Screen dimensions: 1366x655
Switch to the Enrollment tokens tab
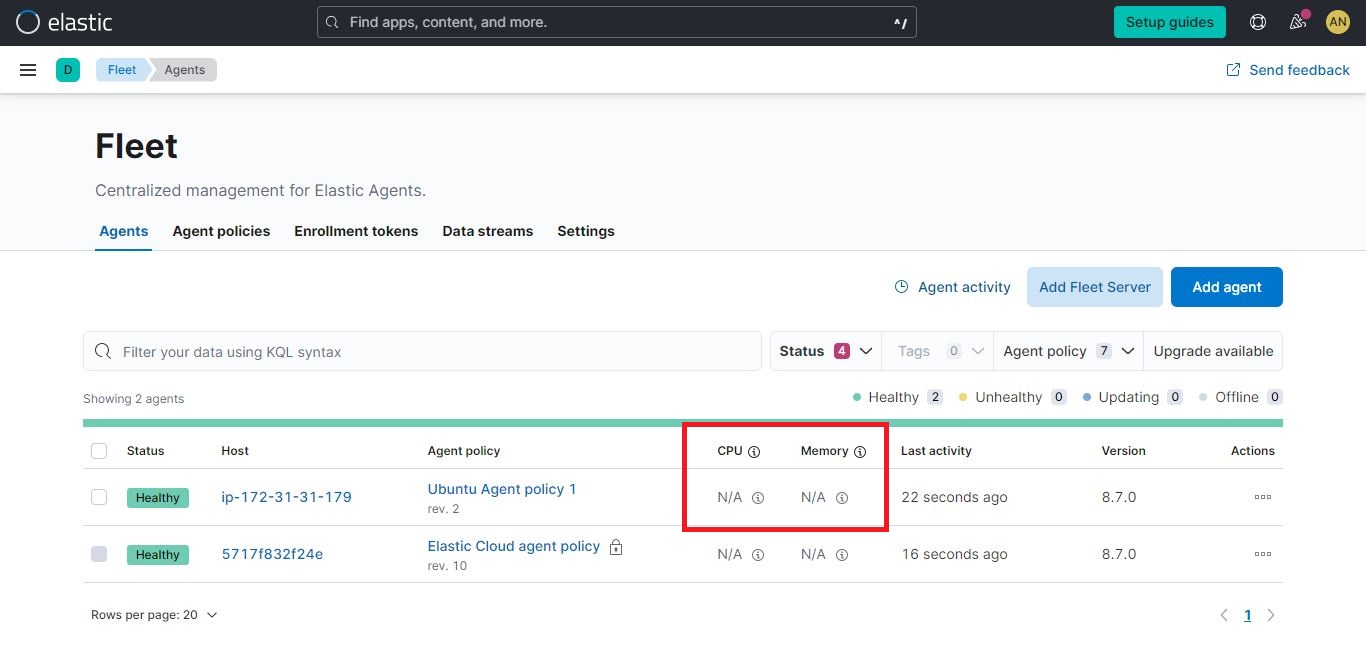coord(356,231)
